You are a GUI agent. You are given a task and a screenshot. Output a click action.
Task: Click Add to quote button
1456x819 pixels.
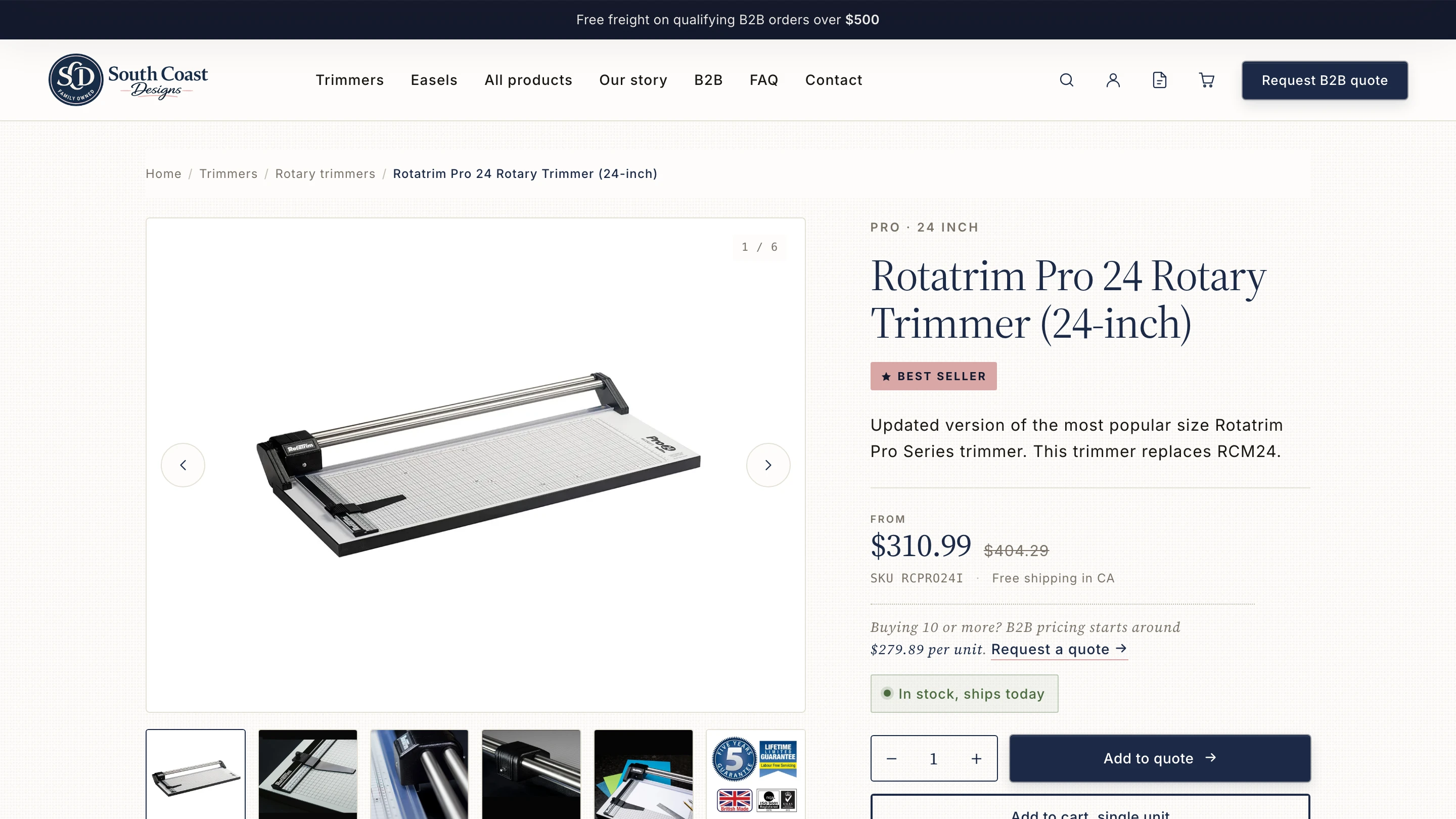tap(1159, 758)
